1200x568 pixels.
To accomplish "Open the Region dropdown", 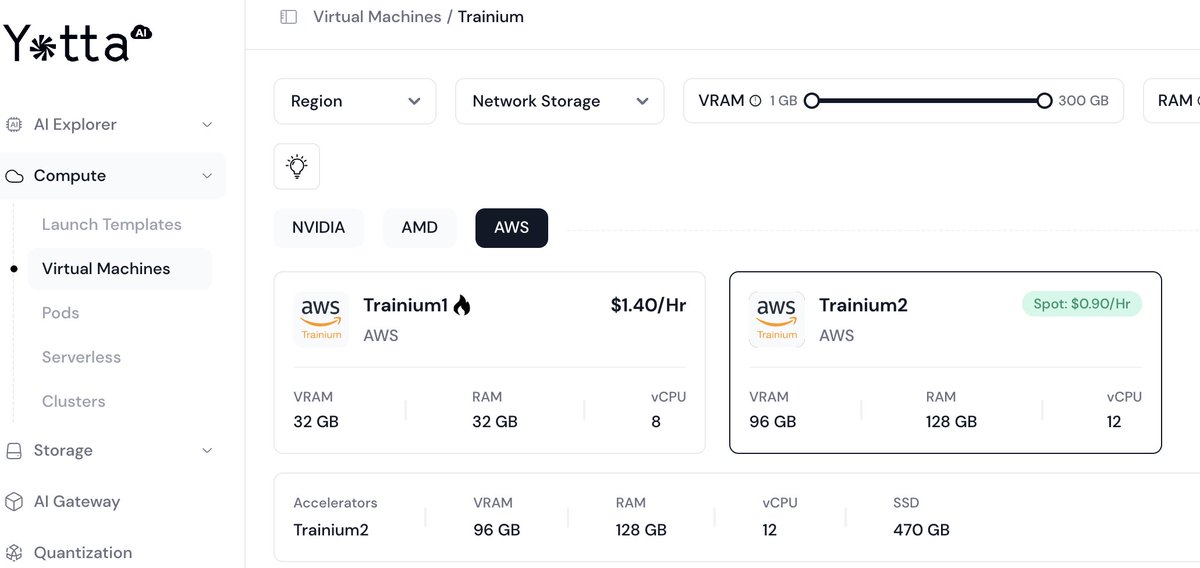I will [x=355, y=101].
